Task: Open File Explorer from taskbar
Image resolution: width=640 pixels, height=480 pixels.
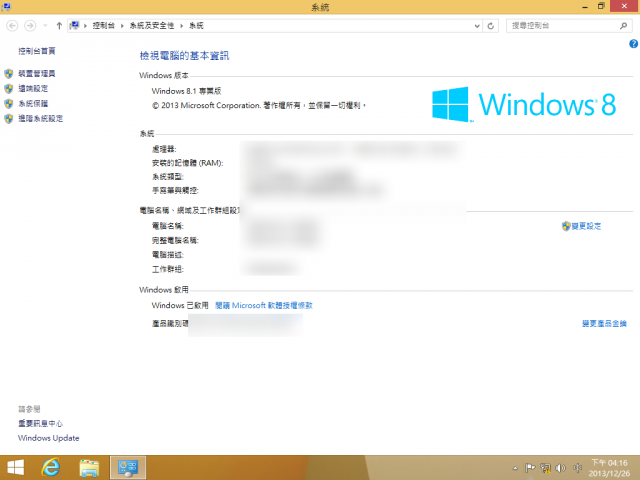Action: click(x=89, y=468)
